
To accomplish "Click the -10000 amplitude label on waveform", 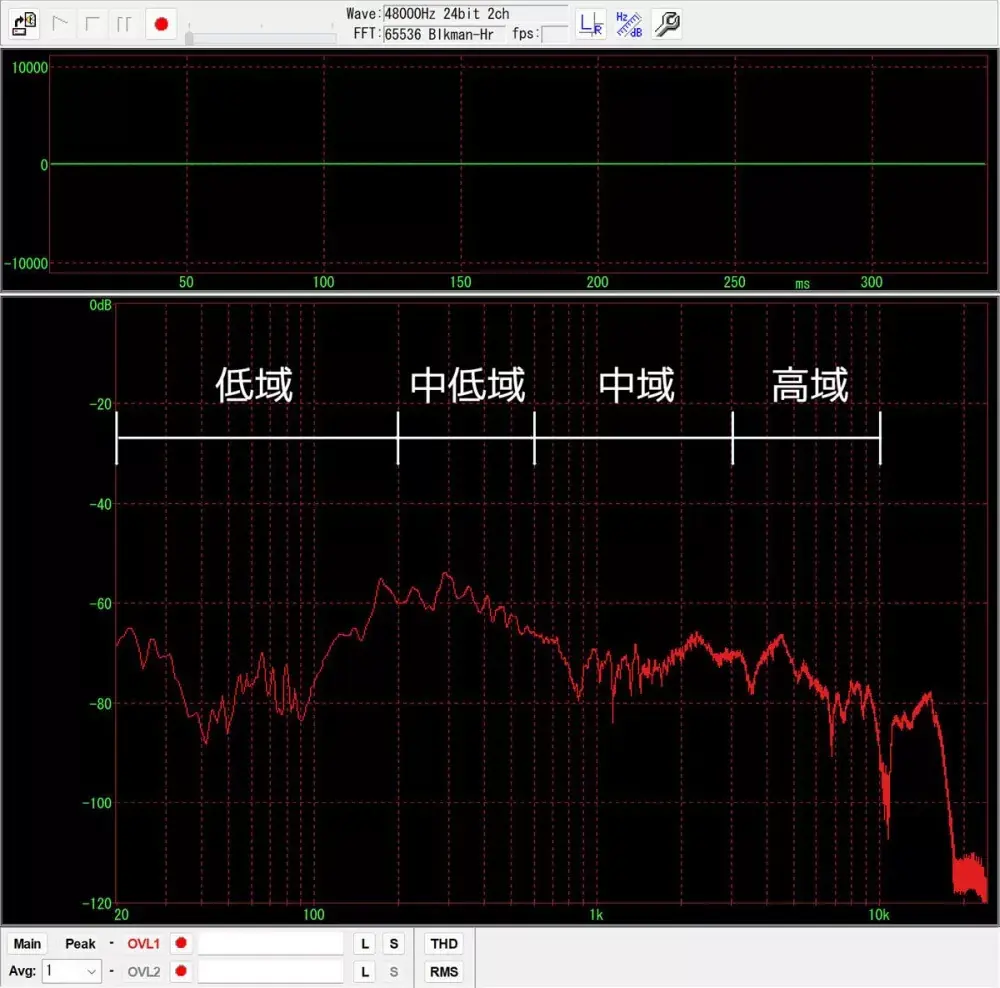I will (26, 264).
